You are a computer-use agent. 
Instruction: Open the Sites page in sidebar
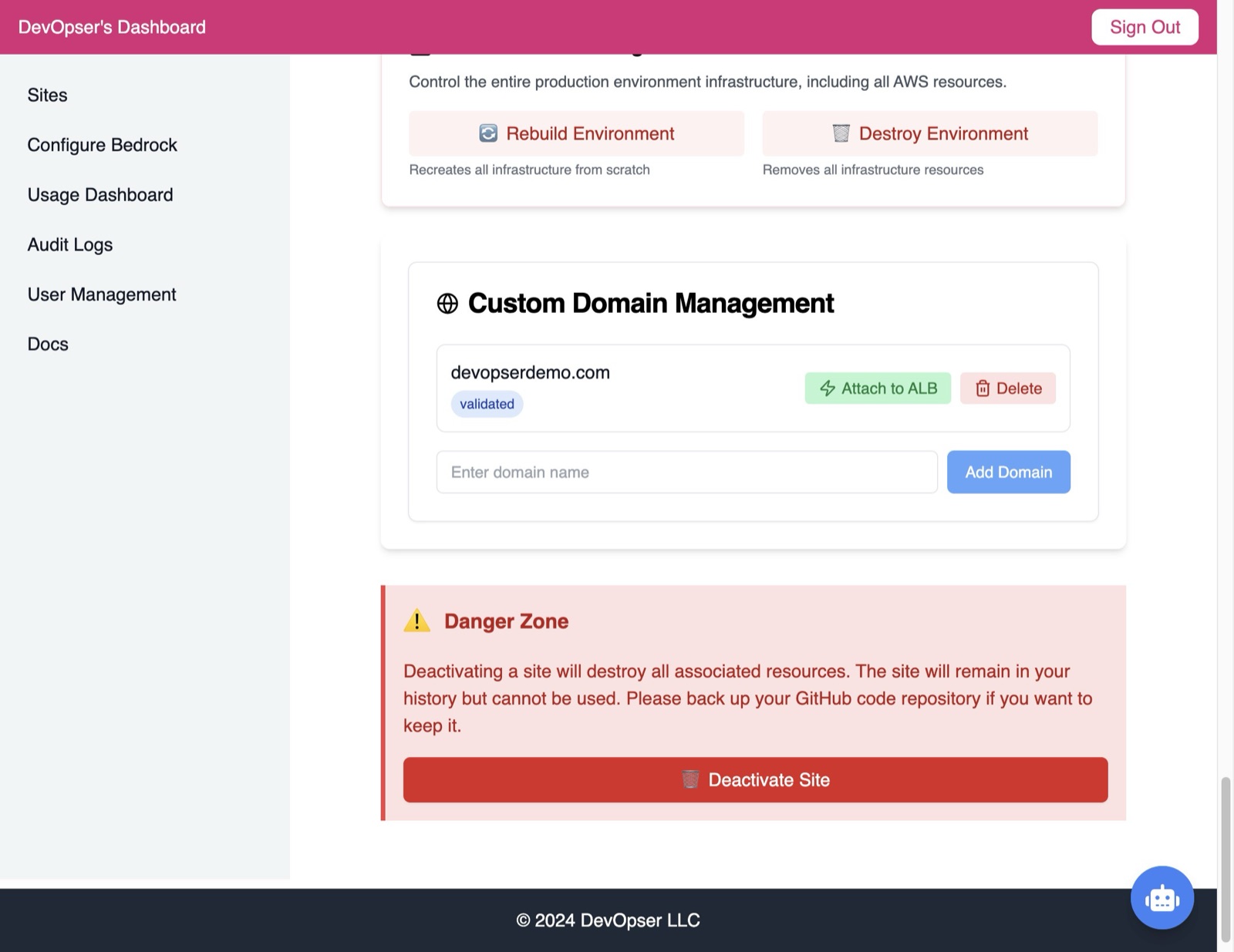click(x=48, y=95)
